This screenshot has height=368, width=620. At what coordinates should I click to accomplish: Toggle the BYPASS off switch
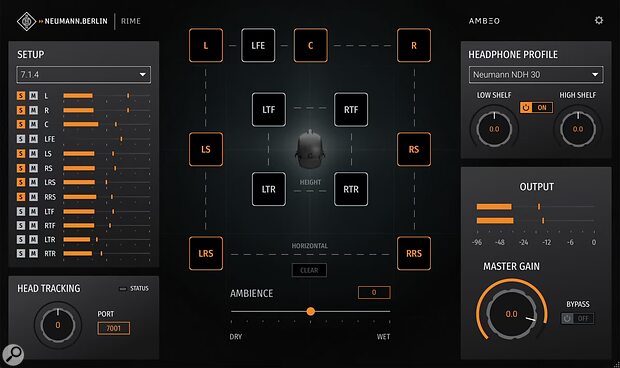[x=577, y=318]
